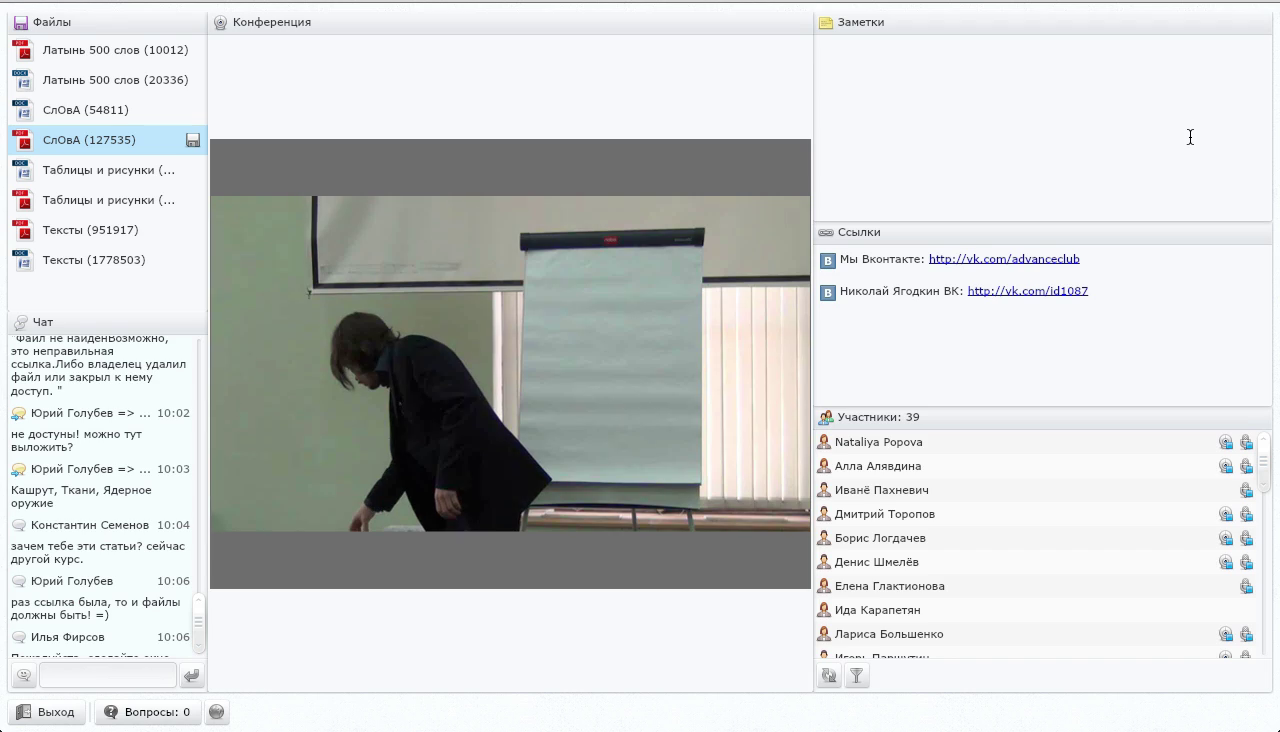Screen dimensions: 1280x732
Task: Click the globe icon beside Вопросы
Action: (x=216, y=712)
